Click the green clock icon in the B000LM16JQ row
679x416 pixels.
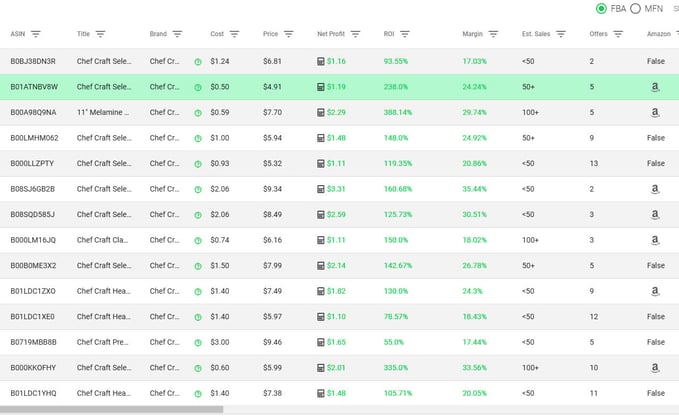[x=198, y=241]
